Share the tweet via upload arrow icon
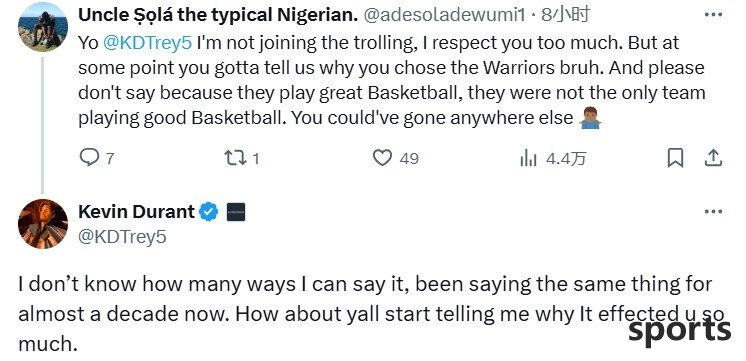This screenshot has height=361, width=746. click(x=713, y=158)
